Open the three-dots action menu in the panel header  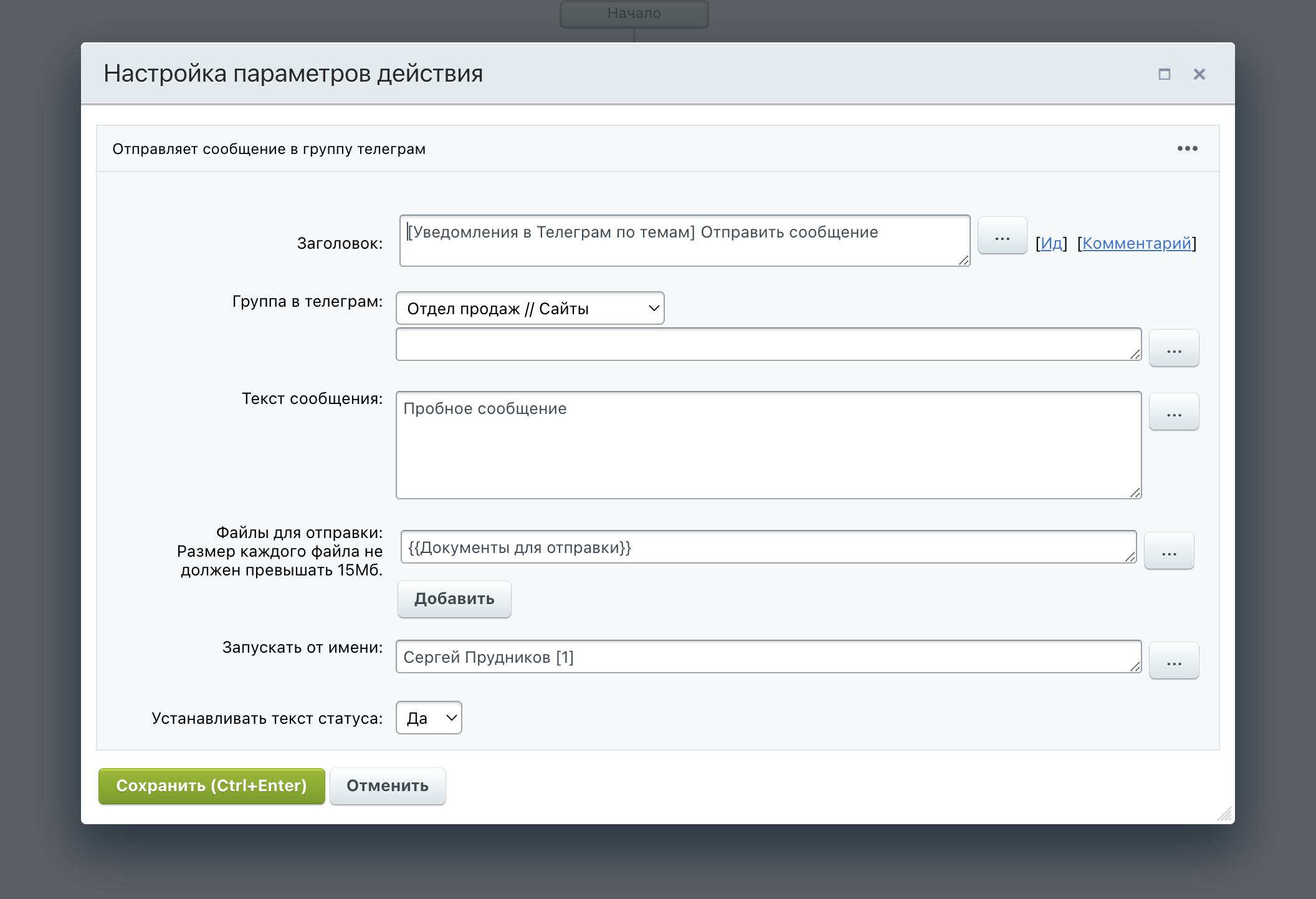(x=1187, y=148)
